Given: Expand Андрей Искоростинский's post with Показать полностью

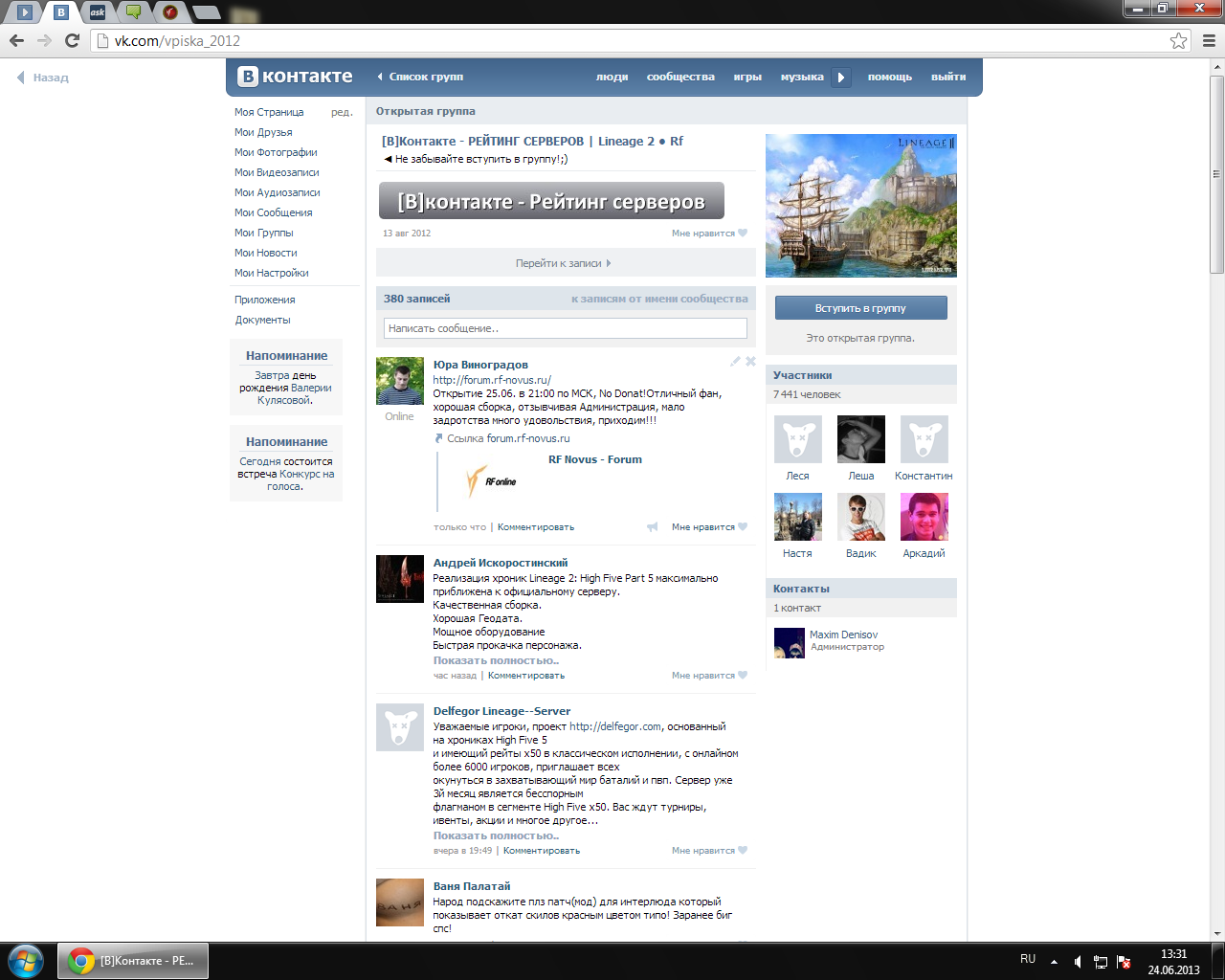Looking at the screenshot, I should [496, 660].
